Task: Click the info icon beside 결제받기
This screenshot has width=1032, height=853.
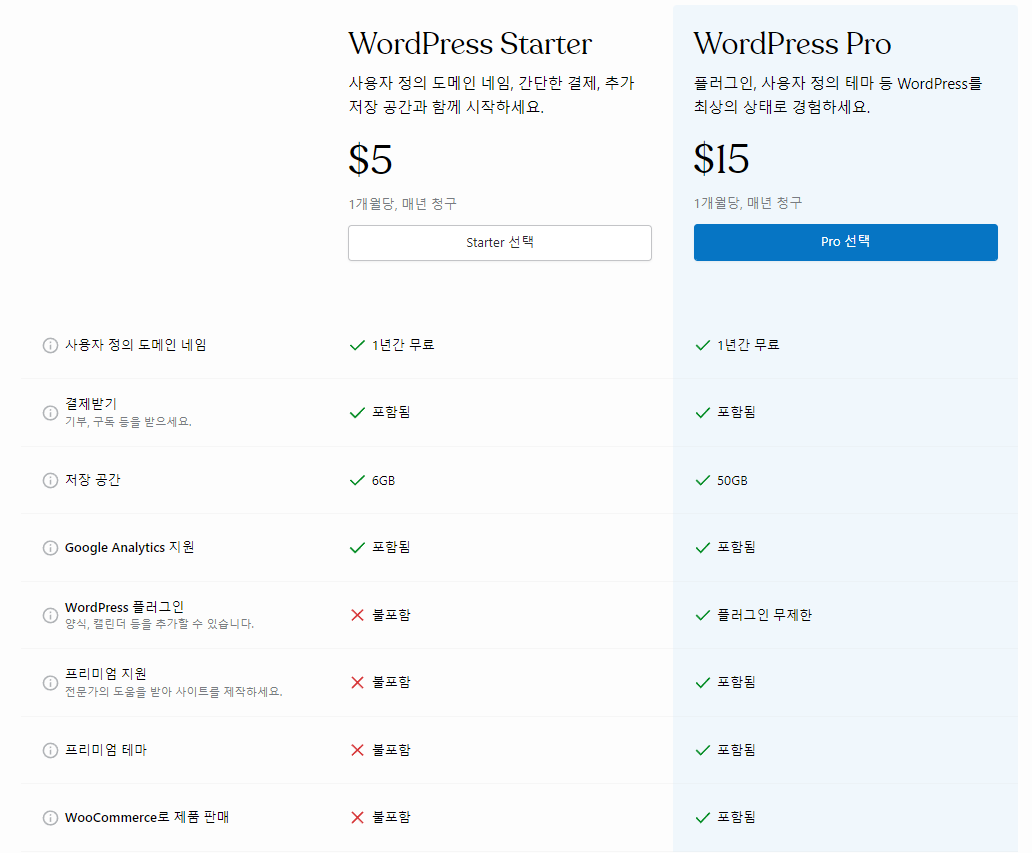Action: point(50,413)
